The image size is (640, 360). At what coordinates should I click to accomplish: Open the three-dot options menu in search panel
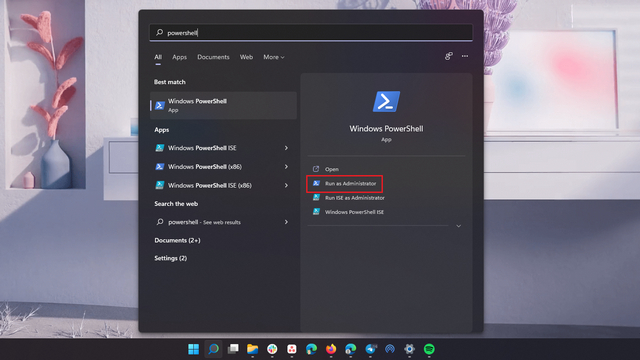pyautogui.click(x=465, y=56)
